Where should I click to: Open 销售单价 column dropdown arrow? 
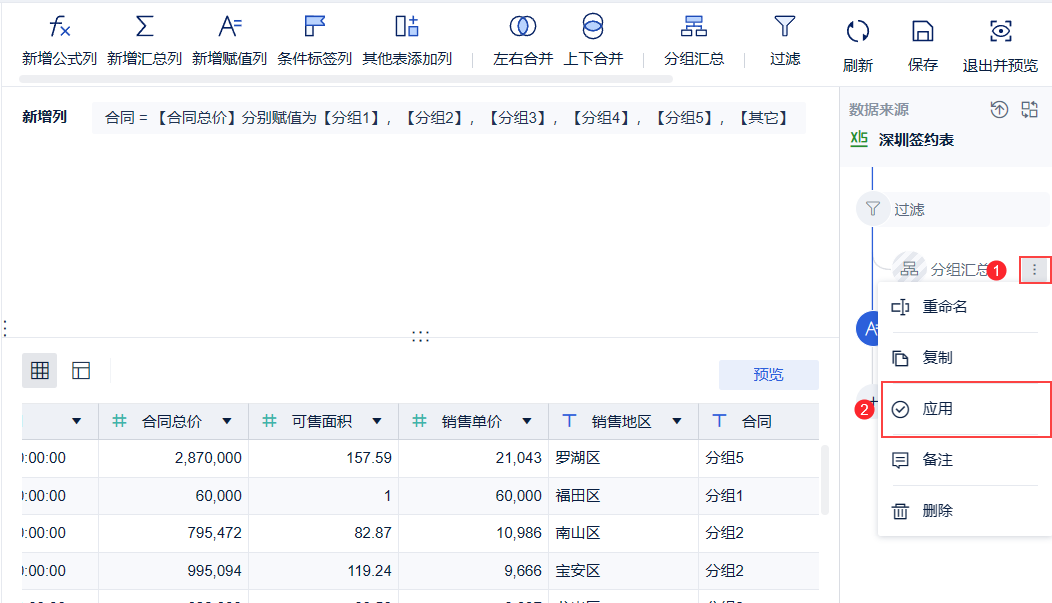pos(527,421)
